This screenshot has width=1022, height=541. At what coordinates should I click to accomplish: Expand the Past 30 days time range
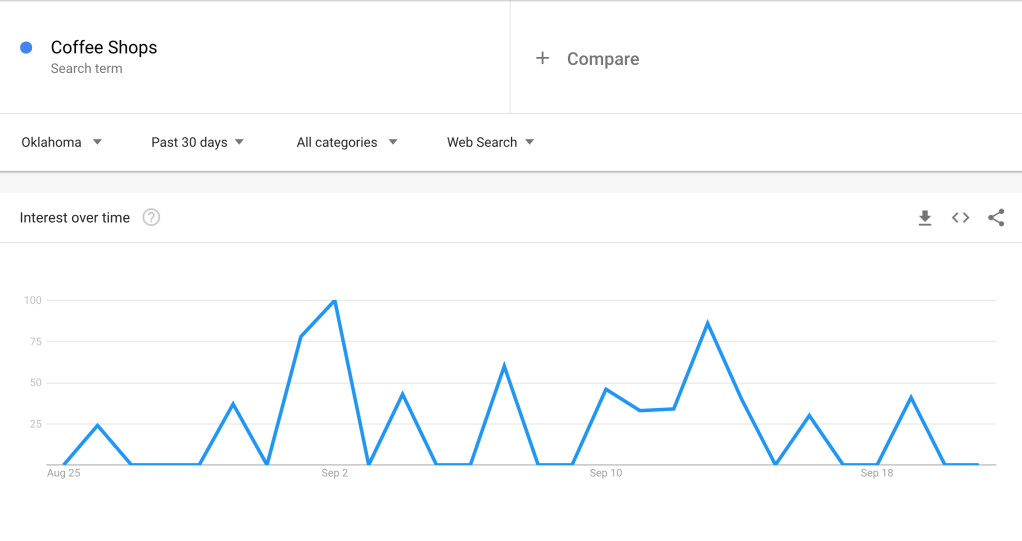pos(197,142)
